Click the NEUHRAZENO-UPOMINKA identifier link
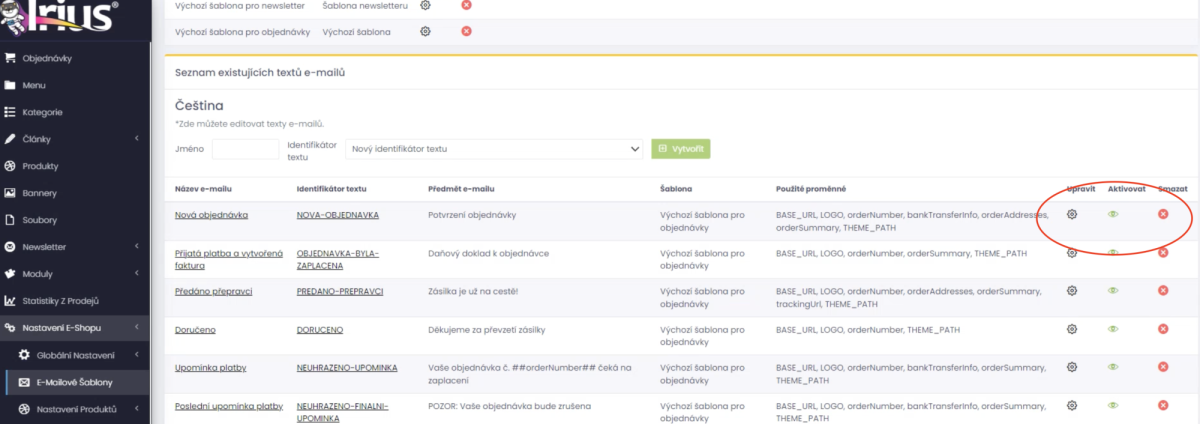This screenshot has height=424, width=1200. coord(347,368)
